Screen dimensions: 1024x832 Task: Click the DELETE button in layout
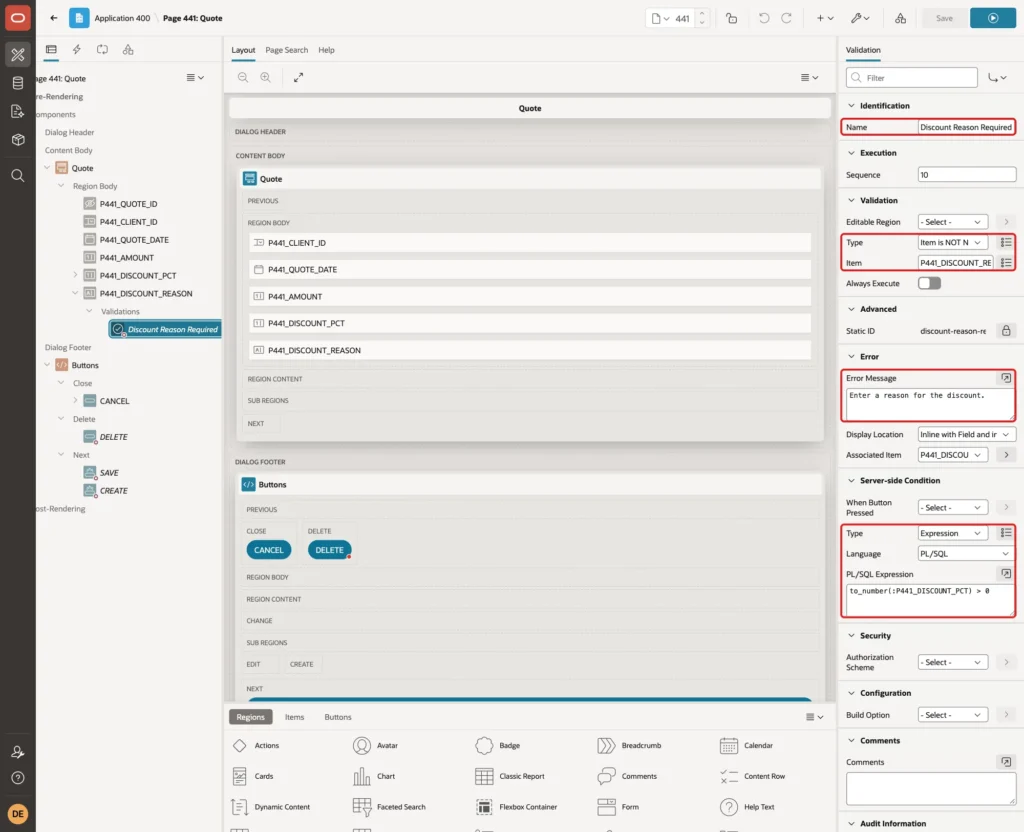(x=329, y=550)
